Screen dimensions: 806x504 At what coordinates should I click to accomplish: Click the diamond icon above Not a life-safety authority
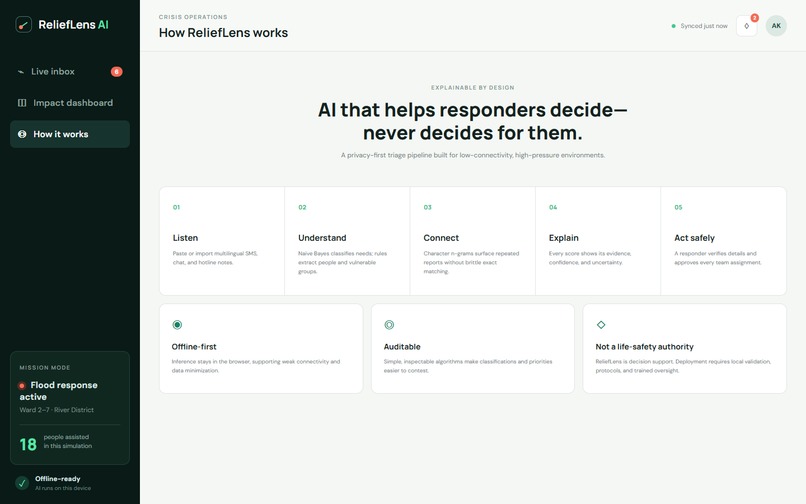coord(601,325)
